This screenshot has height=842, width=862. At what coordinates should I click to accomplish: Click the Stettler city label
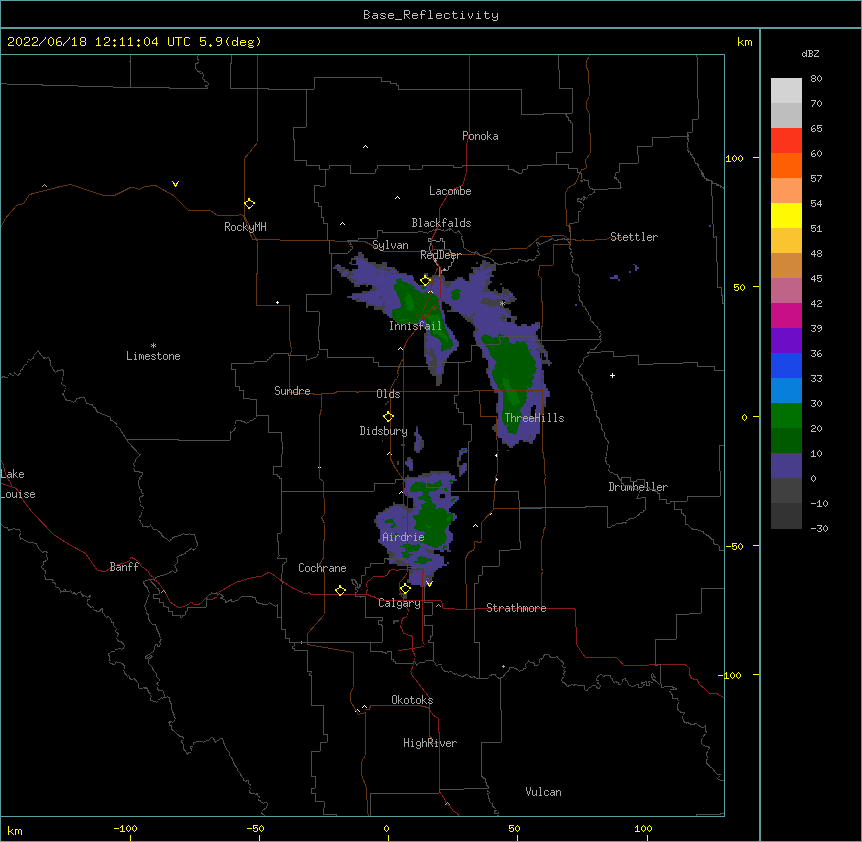pos(634,237)
